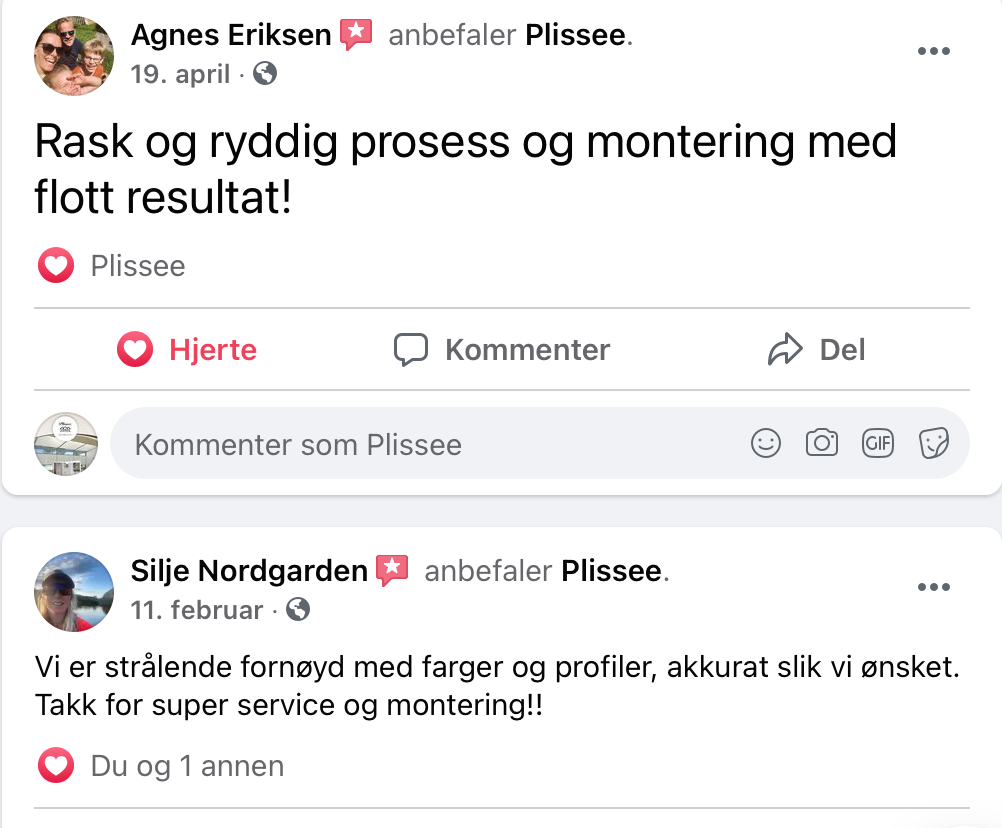Open the GIF picker in comment box

tap(877, 443)
